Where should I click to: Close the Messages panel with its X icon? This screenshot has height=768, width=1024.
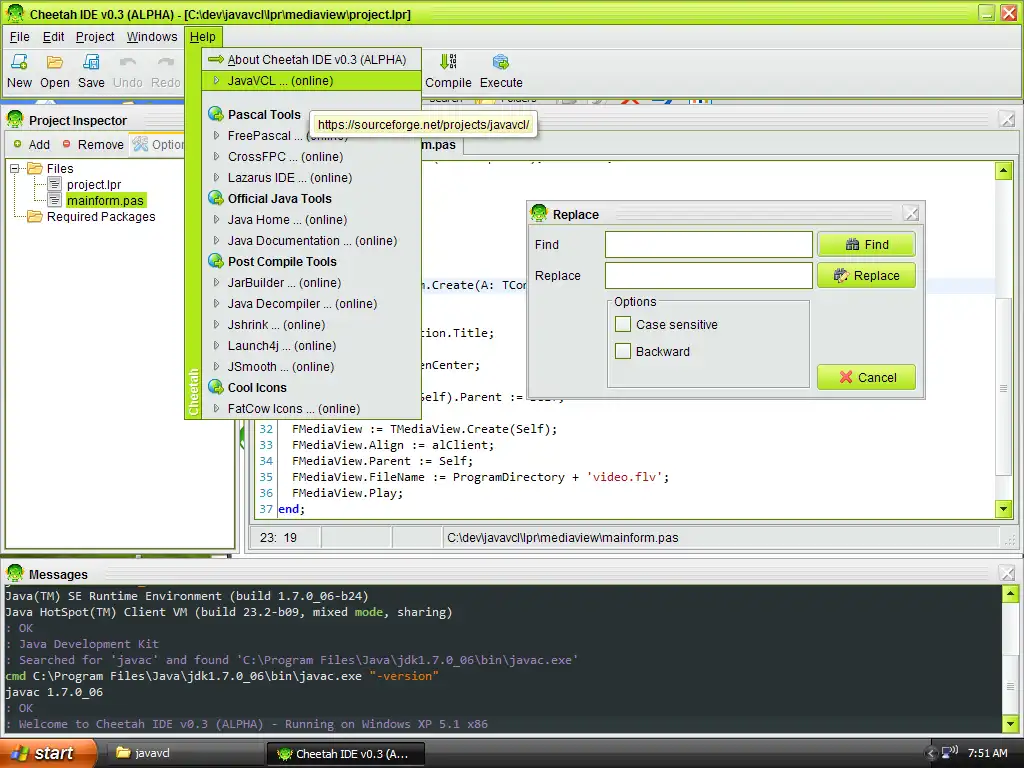1007,573
